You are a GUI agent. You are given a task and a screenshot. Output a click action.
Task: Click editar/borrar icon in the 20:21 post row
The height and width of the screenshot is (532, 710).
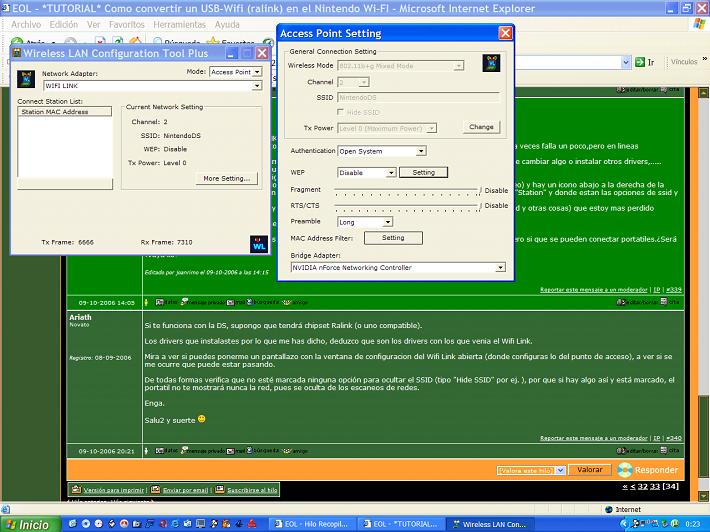point(638,451)
